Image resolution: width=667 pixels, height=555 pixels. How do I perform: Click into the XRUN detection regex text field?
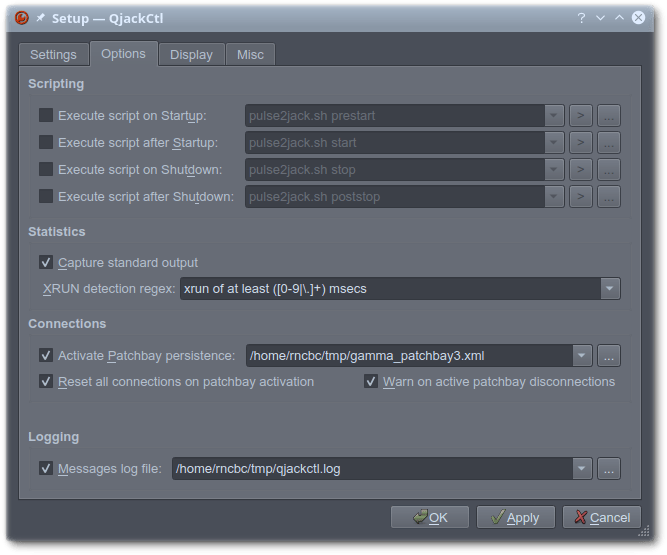tap(390, 289)
